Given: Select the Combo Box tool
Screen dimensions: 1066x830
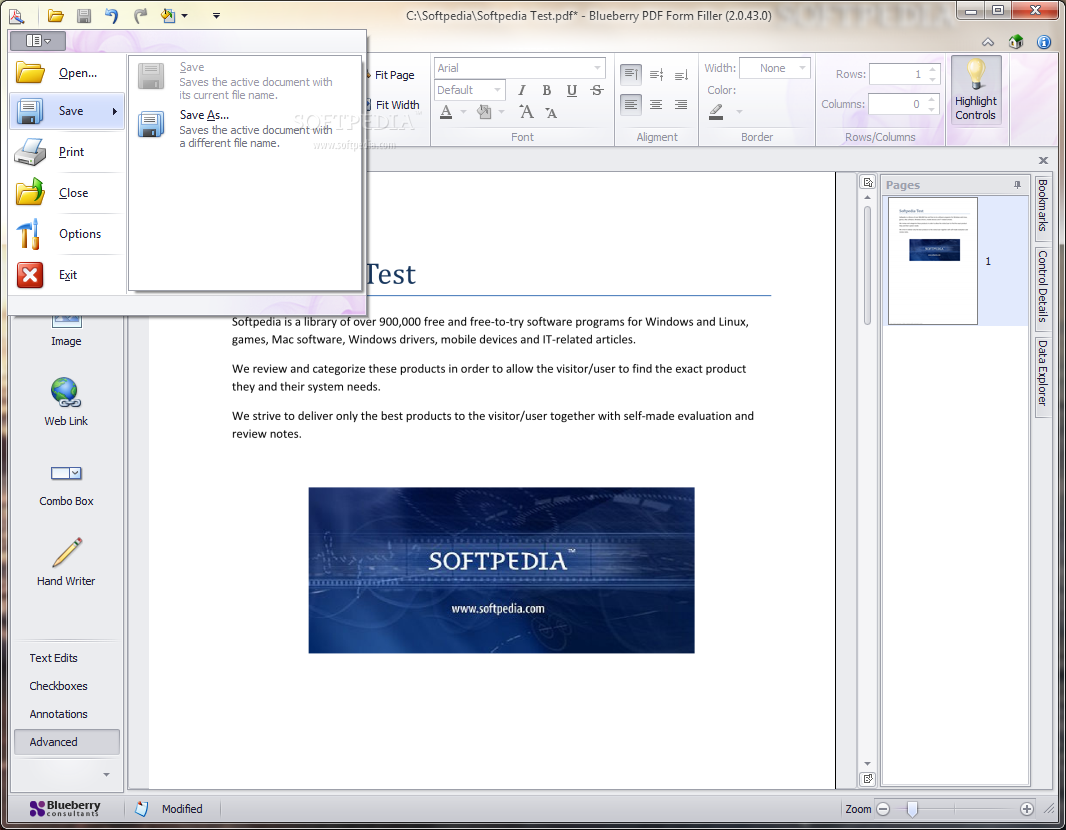Looking at the screenshot, I should [66, 485].
